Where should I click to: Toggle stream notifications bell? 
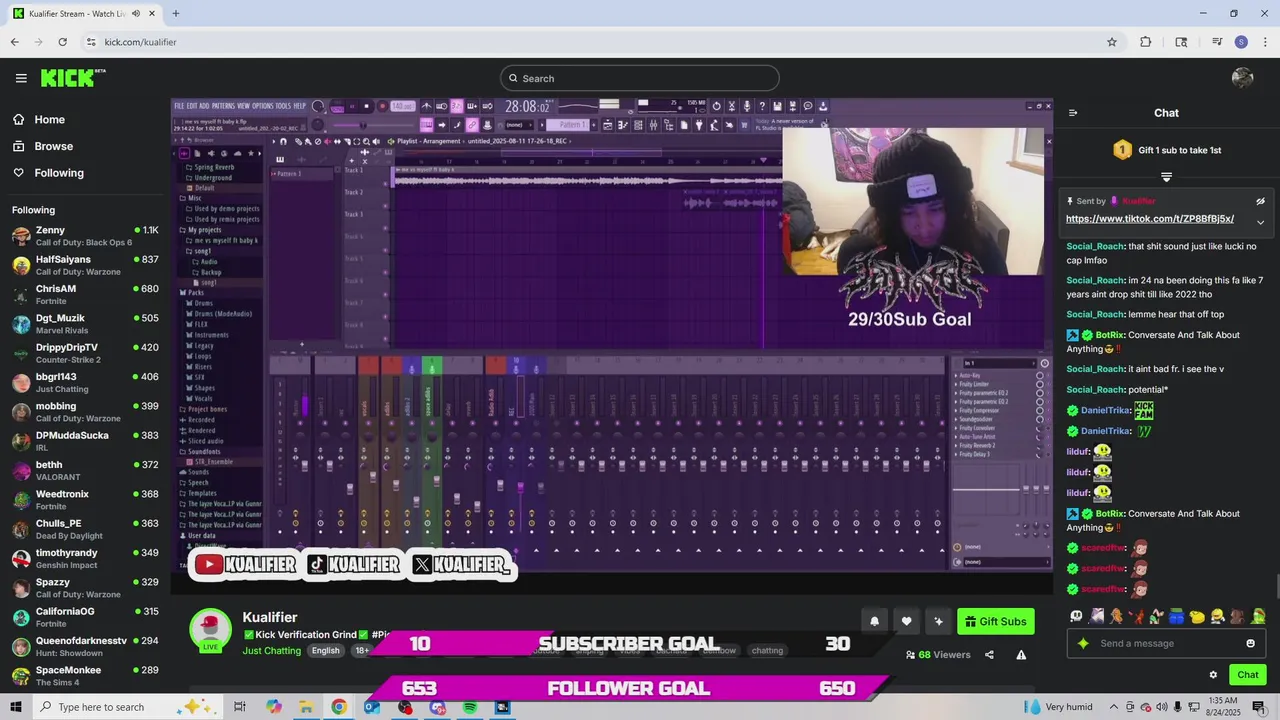(874, 621)
